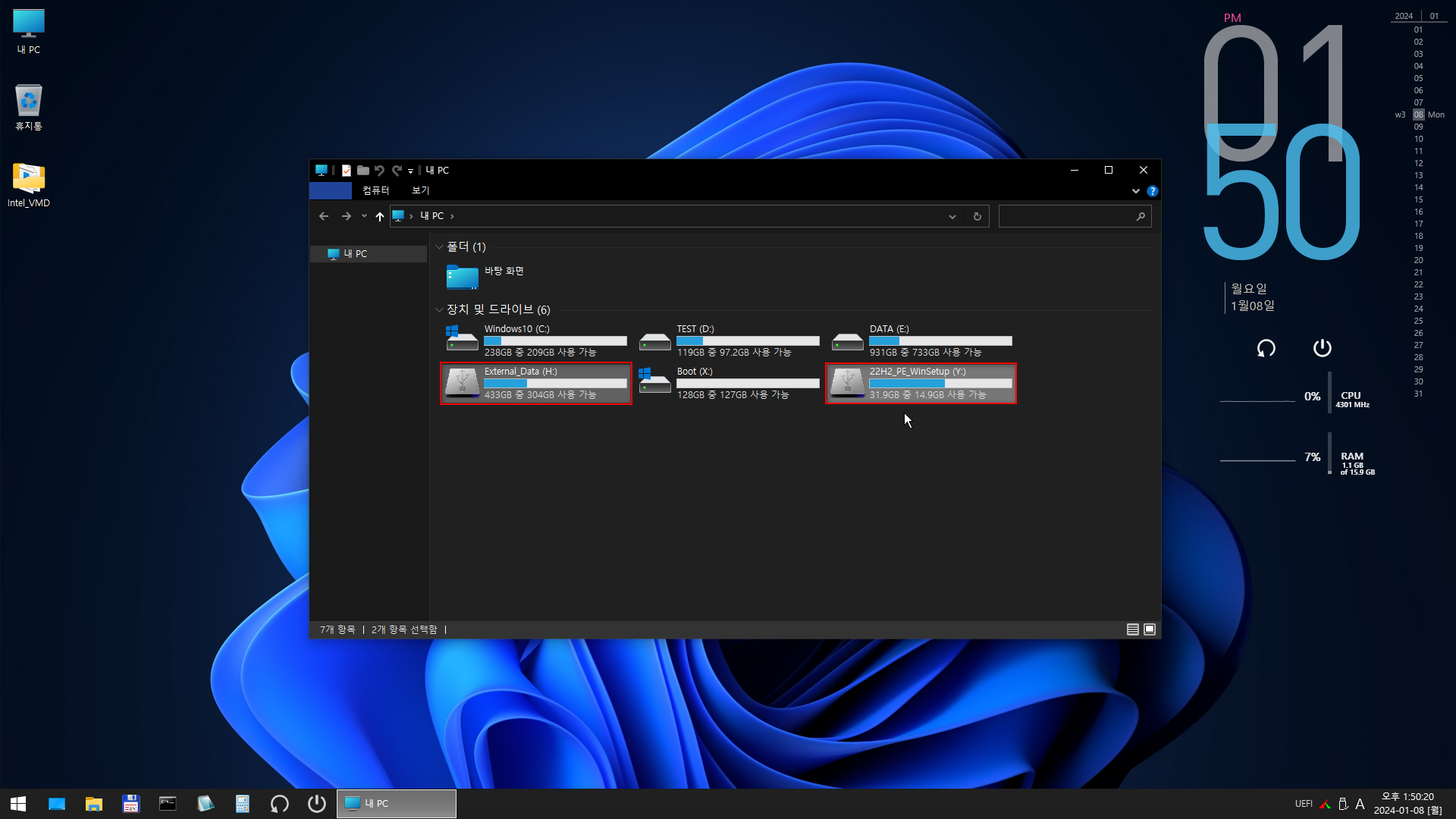
Task: Click the 2개 항목 선택함 status text
Action: pos(404,629)
